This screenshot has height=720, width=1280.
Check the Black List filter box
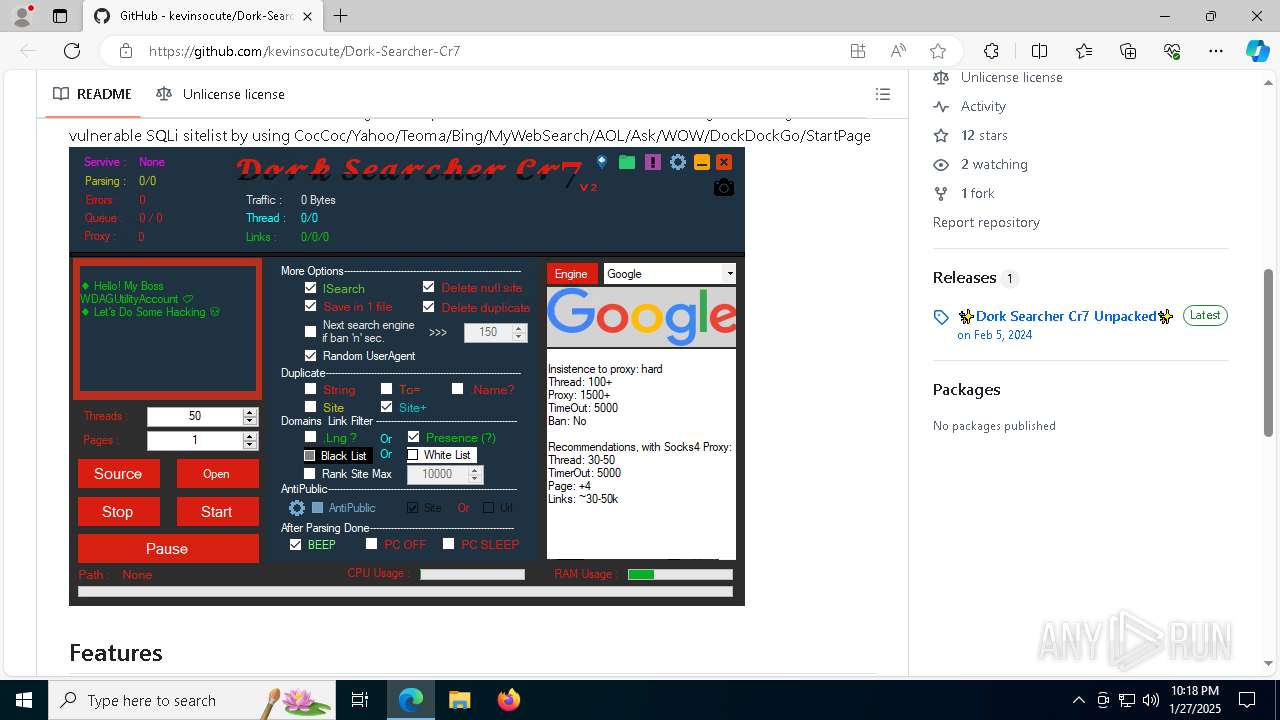pos(309,455)
